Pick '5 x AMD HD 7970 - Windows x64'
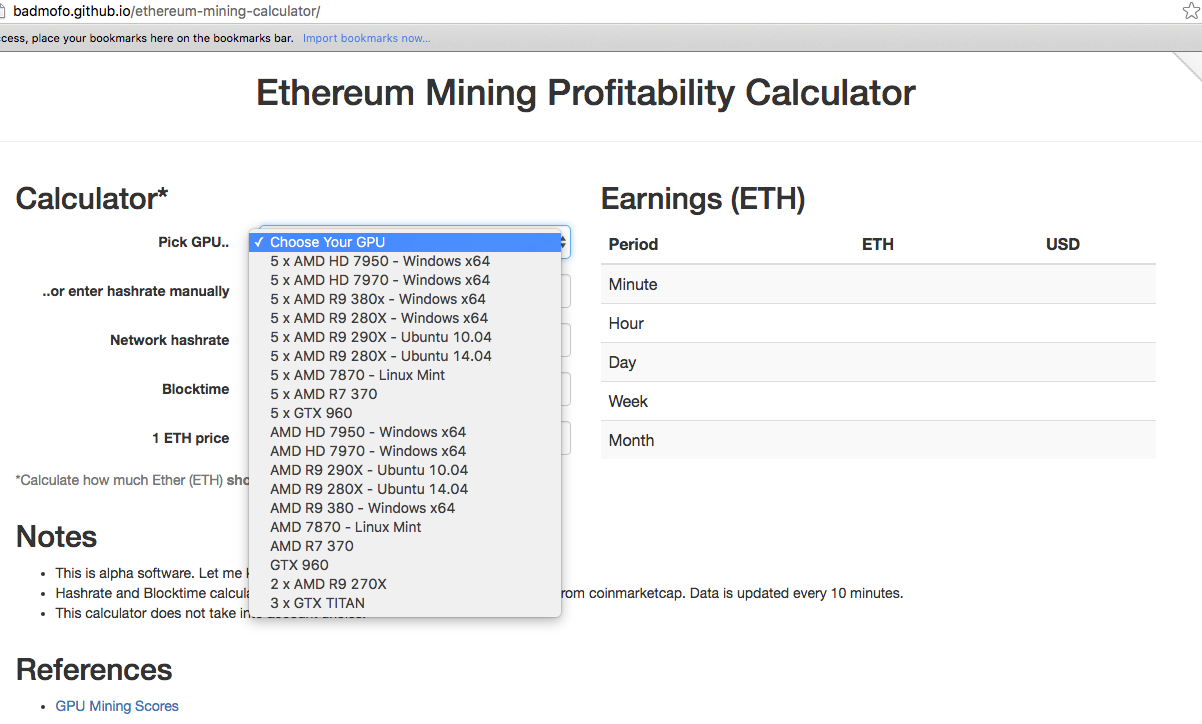The height and width of the screenshot is (724, 1202). click(x=405, y=280)
